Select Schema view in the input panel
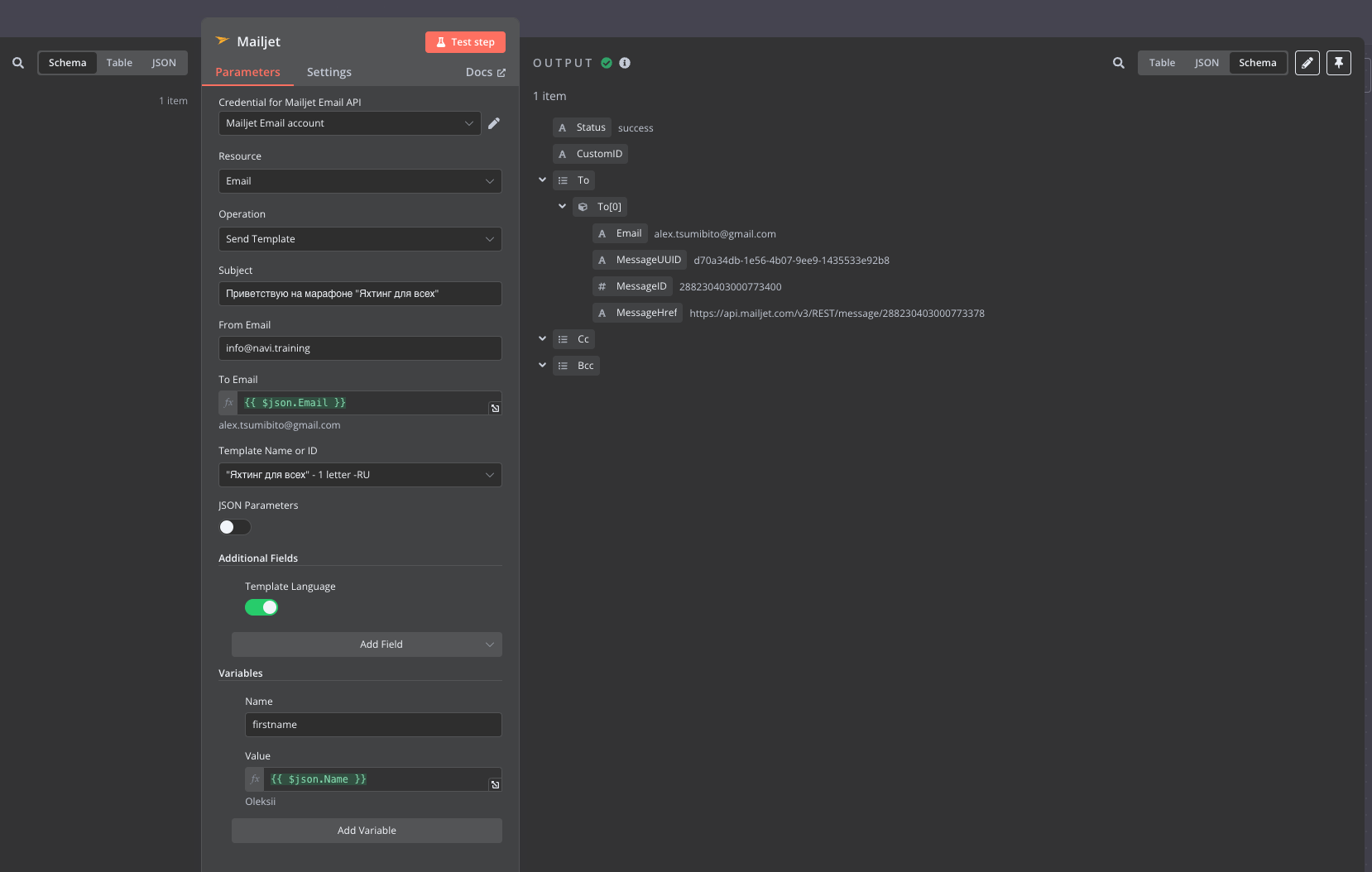This screenshot has width=1372, height=872. [67, 63]
